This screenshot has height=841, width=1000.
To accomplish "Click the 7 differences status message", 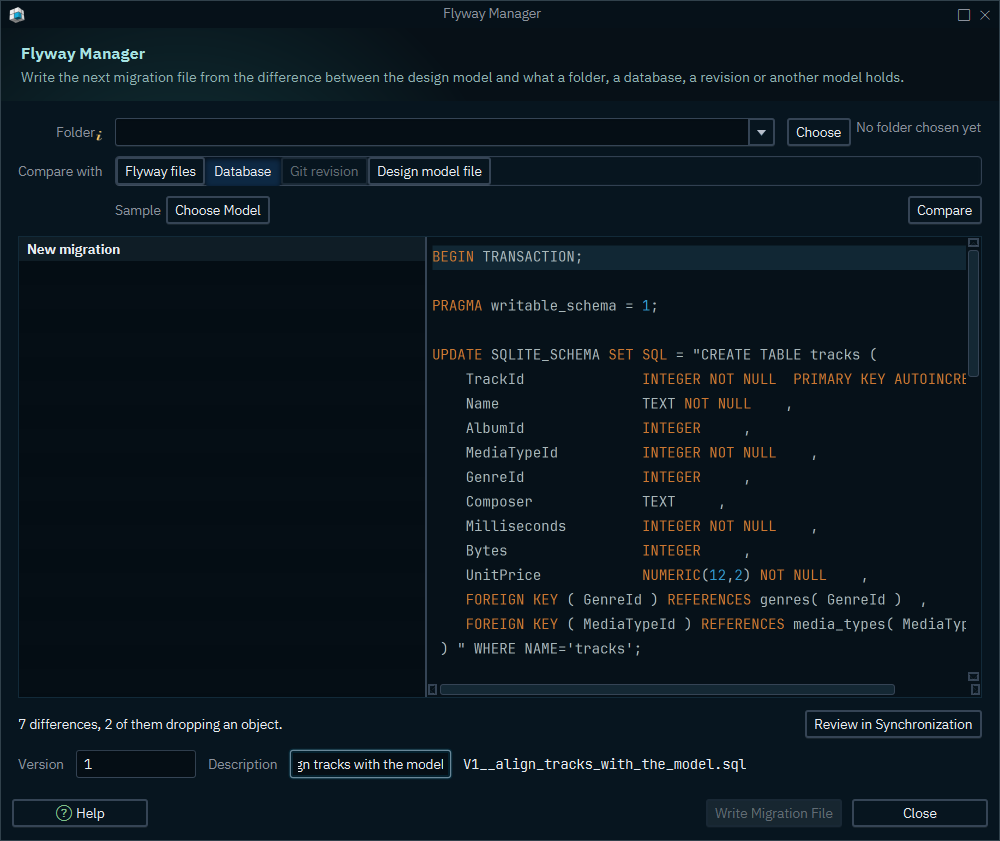I will (x=151, y=724).
